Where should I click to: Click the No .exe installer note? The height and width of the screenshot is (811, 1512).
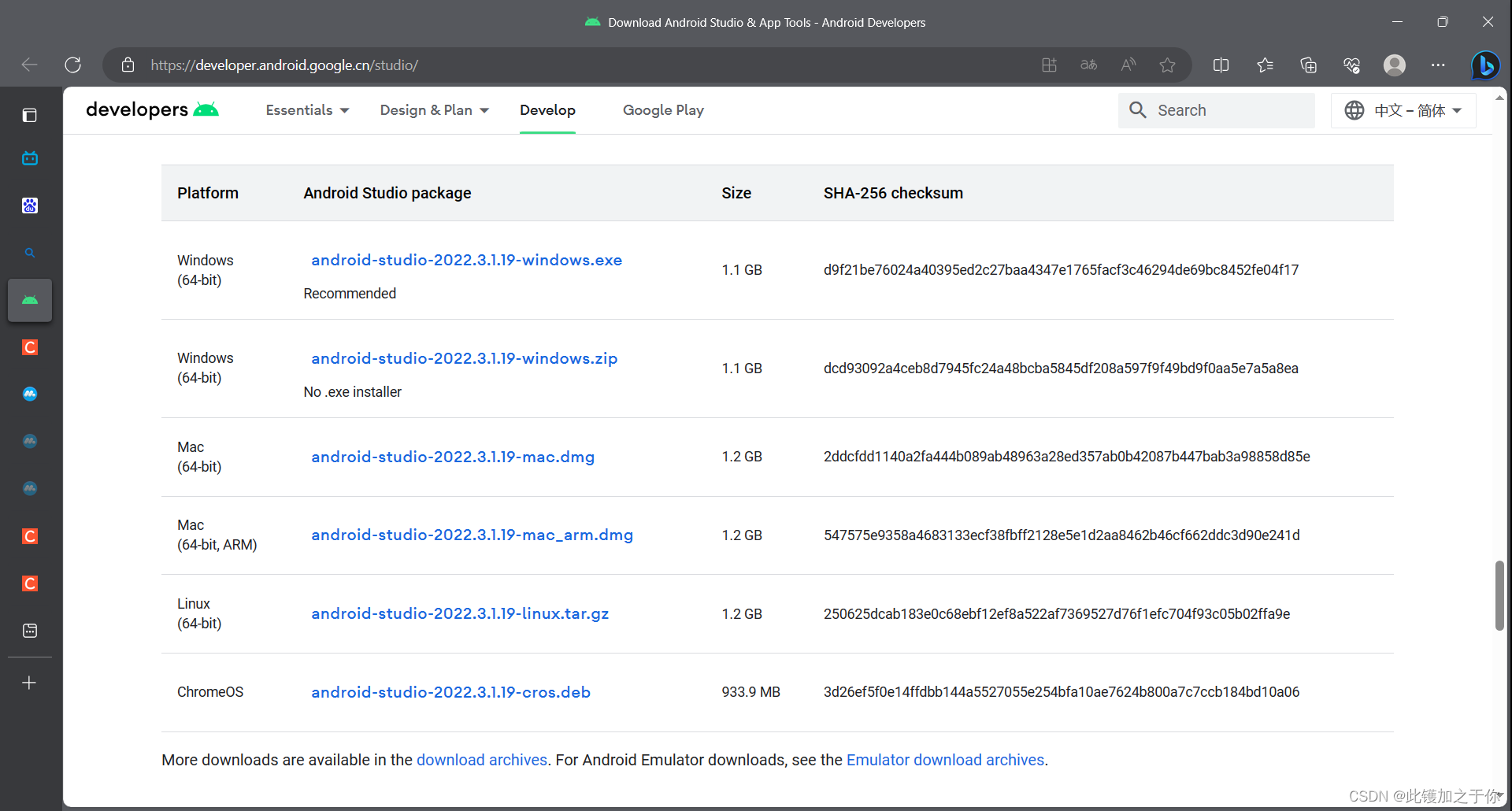(x=352, y=392)
